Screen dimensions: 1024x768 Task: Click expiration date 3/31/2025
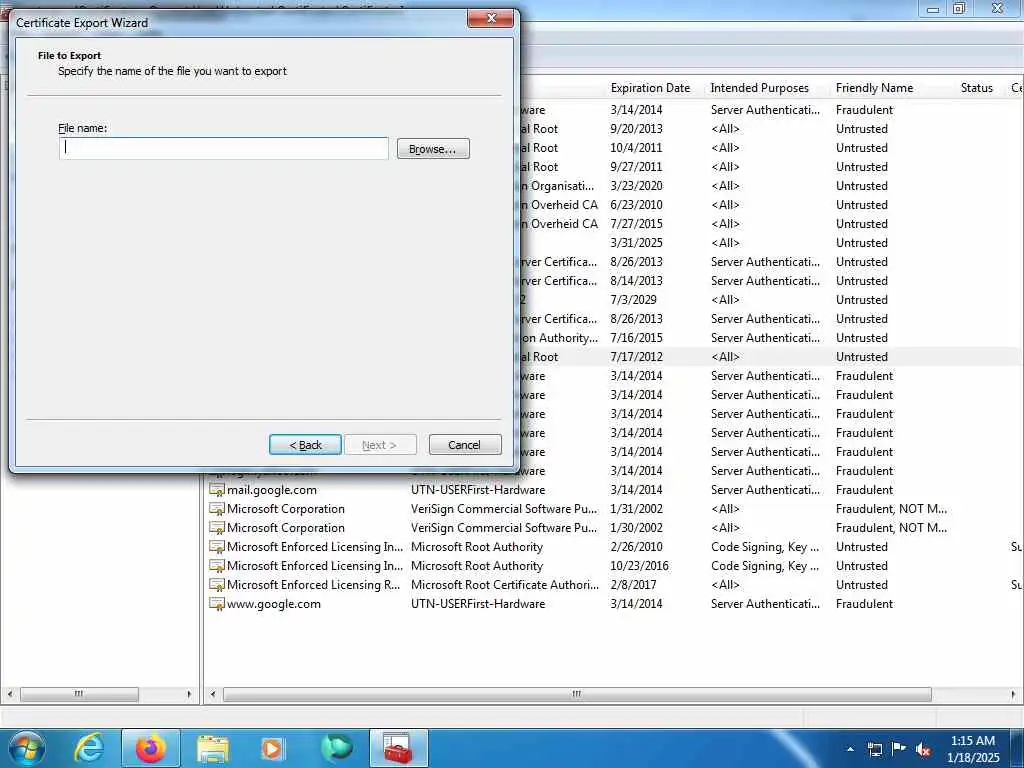point(636,243)
